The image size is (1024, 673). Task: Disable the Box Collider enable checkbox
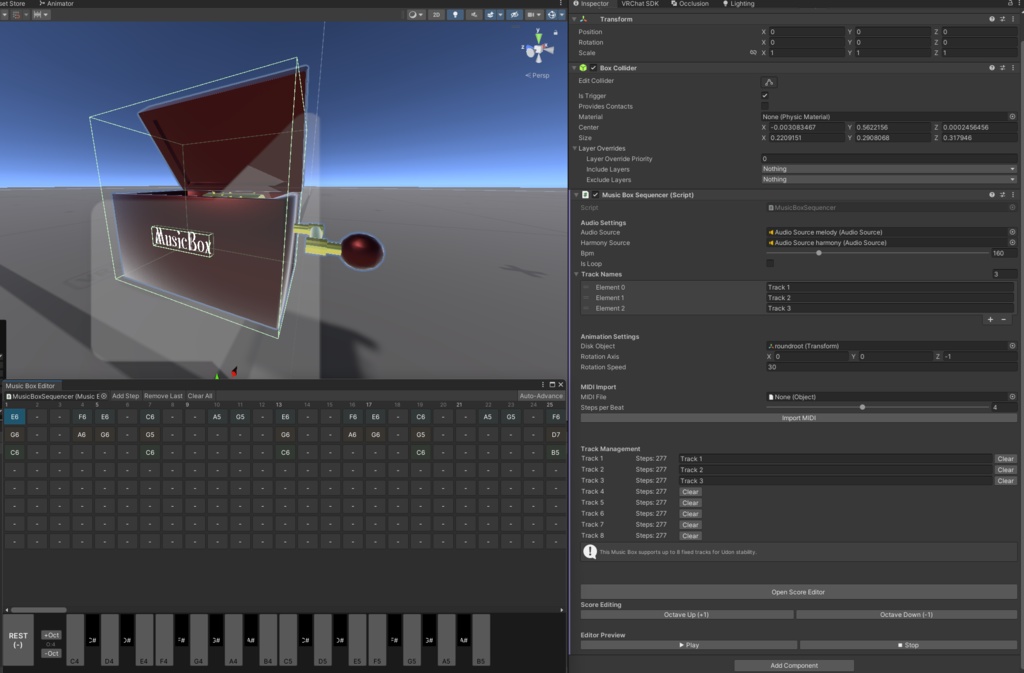594,68
